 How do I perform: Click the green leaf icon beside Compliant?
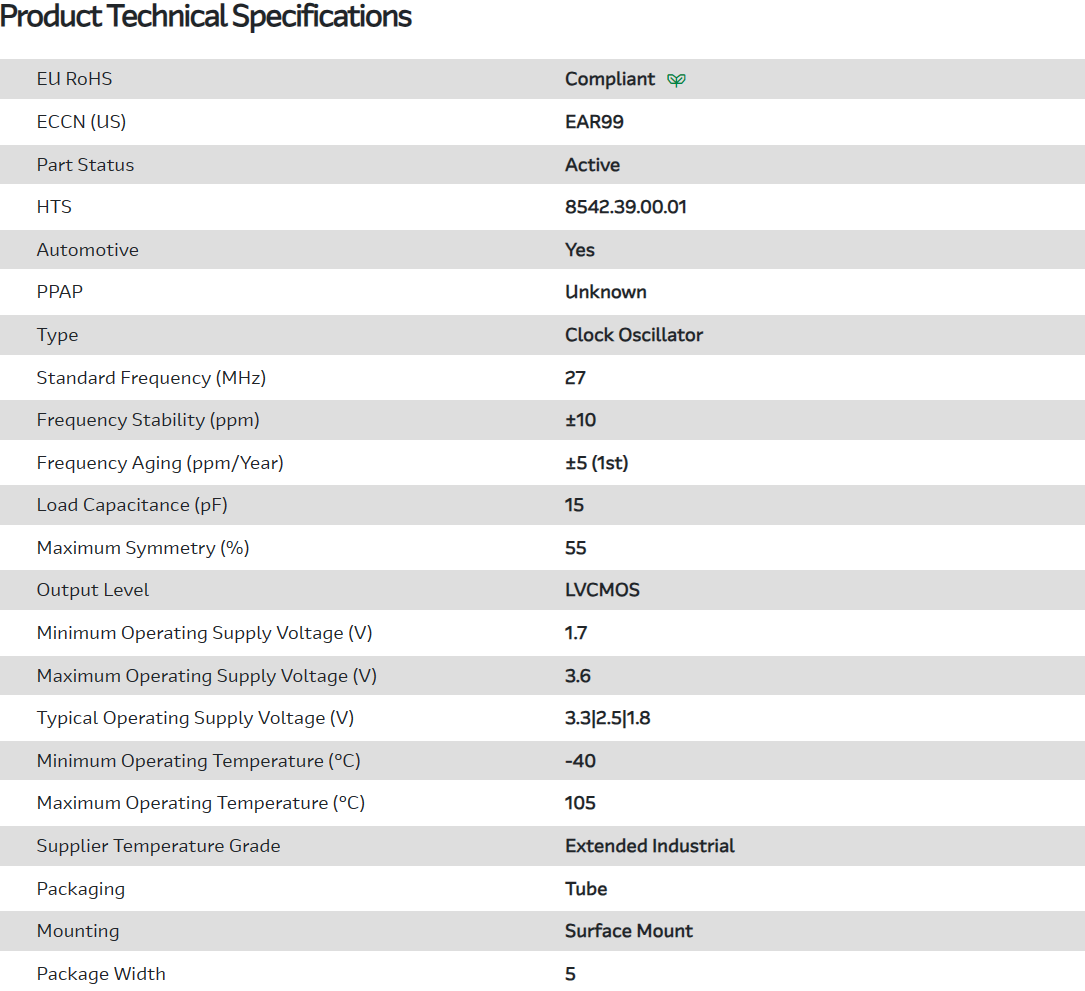click(677, 80)
